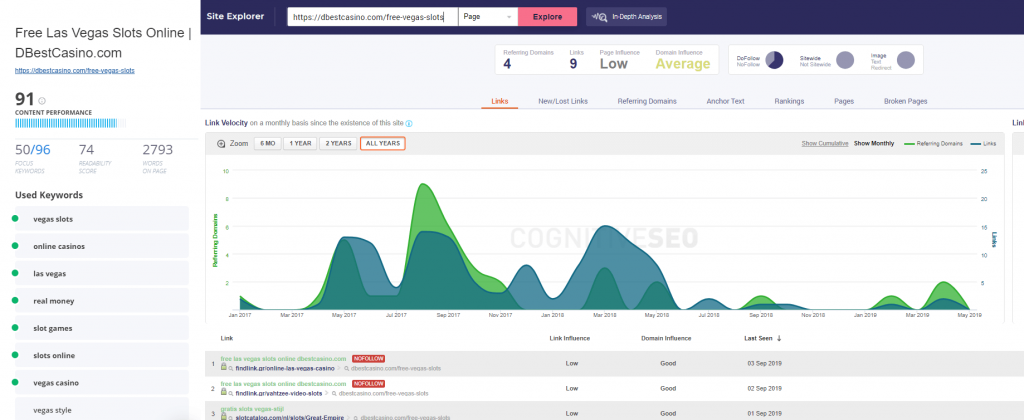Click the info icon next to score 91

pyautogui.click(x=42, y=101)
